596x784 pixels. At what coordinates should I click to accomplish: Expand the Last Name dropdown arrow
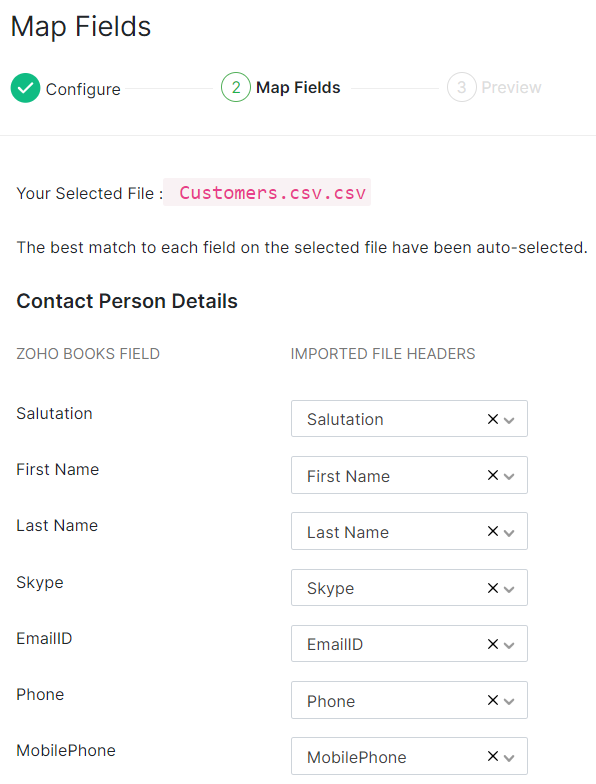coord(509,533)
